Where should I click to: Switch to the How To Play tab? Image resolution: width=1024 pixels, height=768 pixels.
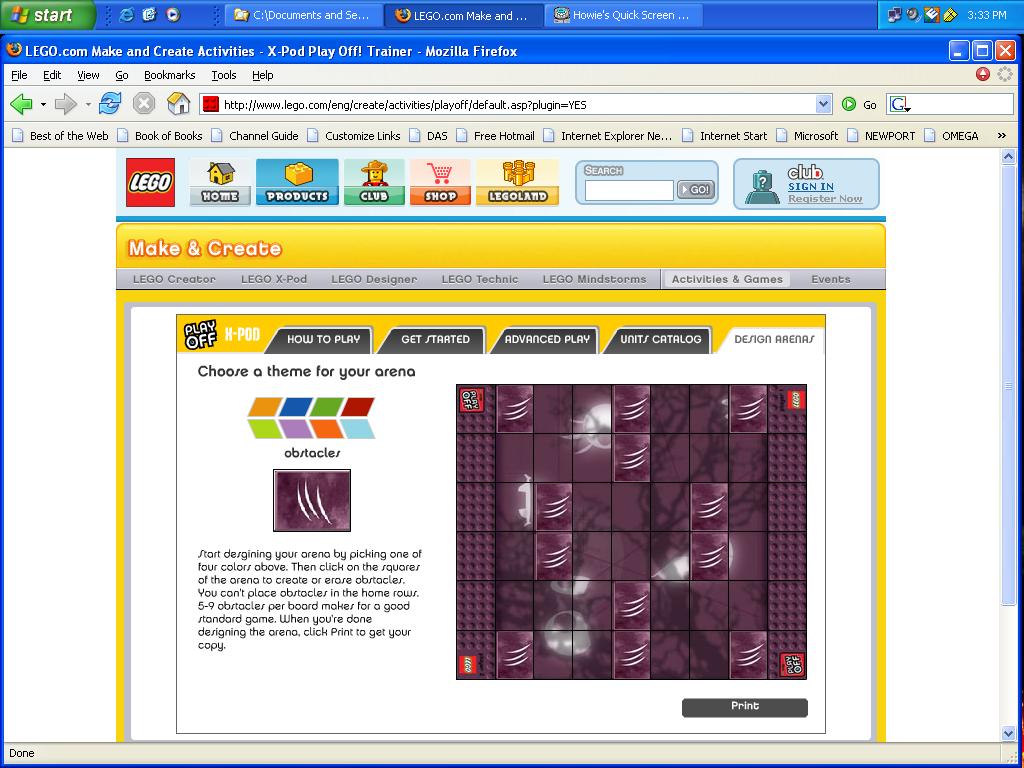click(323, 340)
